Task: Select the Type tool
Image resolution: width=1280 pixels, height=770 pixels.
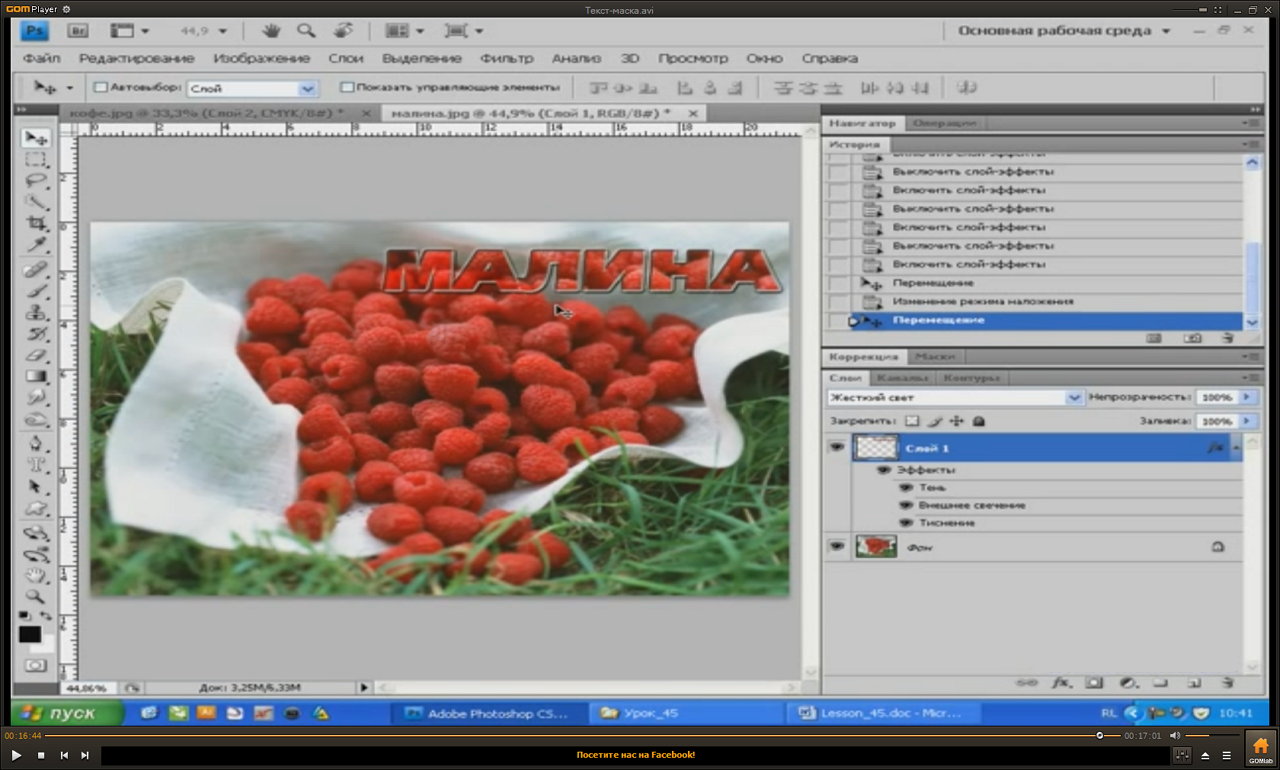Action: [36, 465]
